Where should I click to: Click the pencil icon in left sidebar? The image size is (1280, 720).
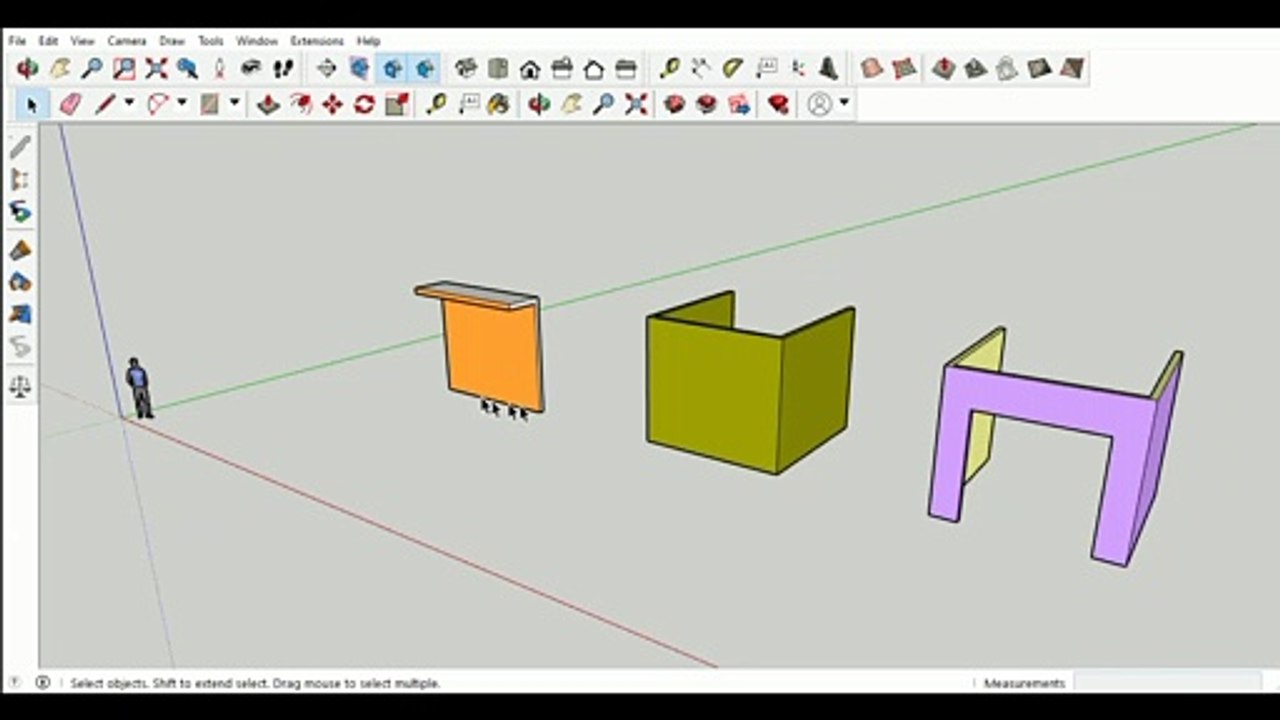(20, 147)
